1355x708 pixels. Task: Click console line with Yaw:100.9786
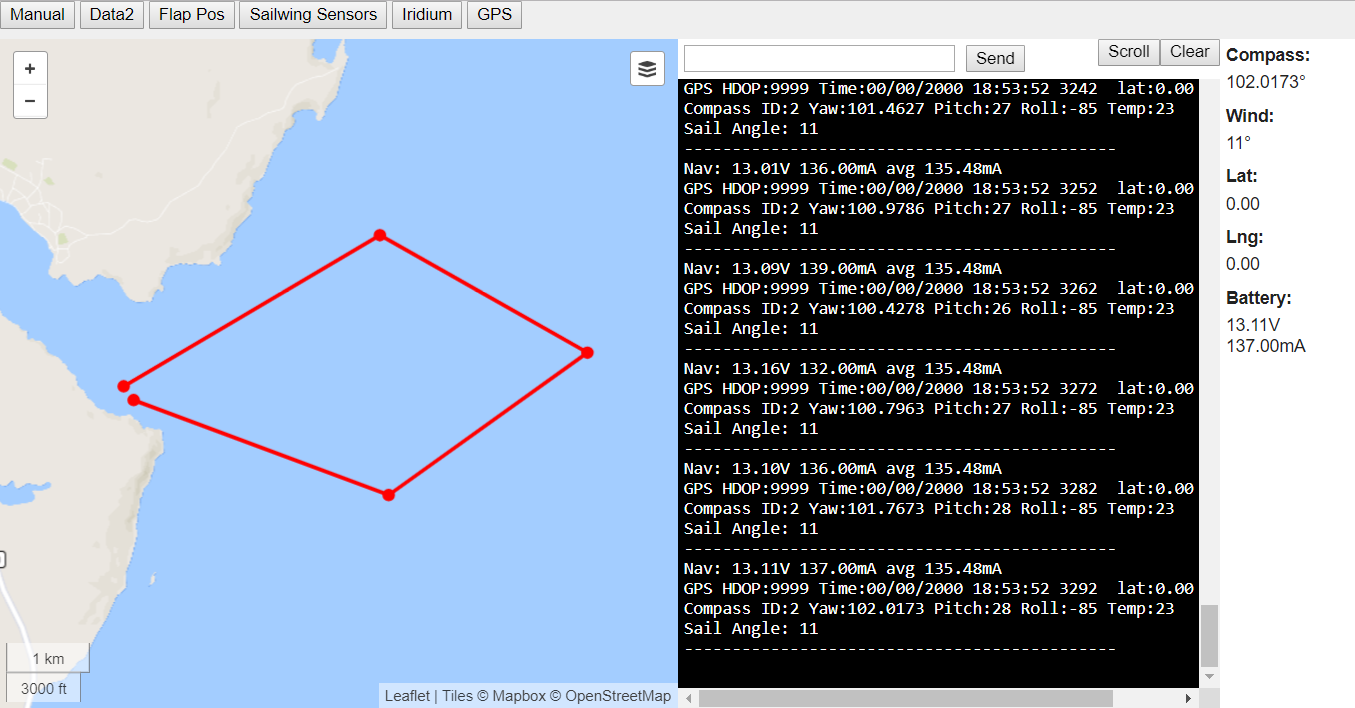(929, 208)
